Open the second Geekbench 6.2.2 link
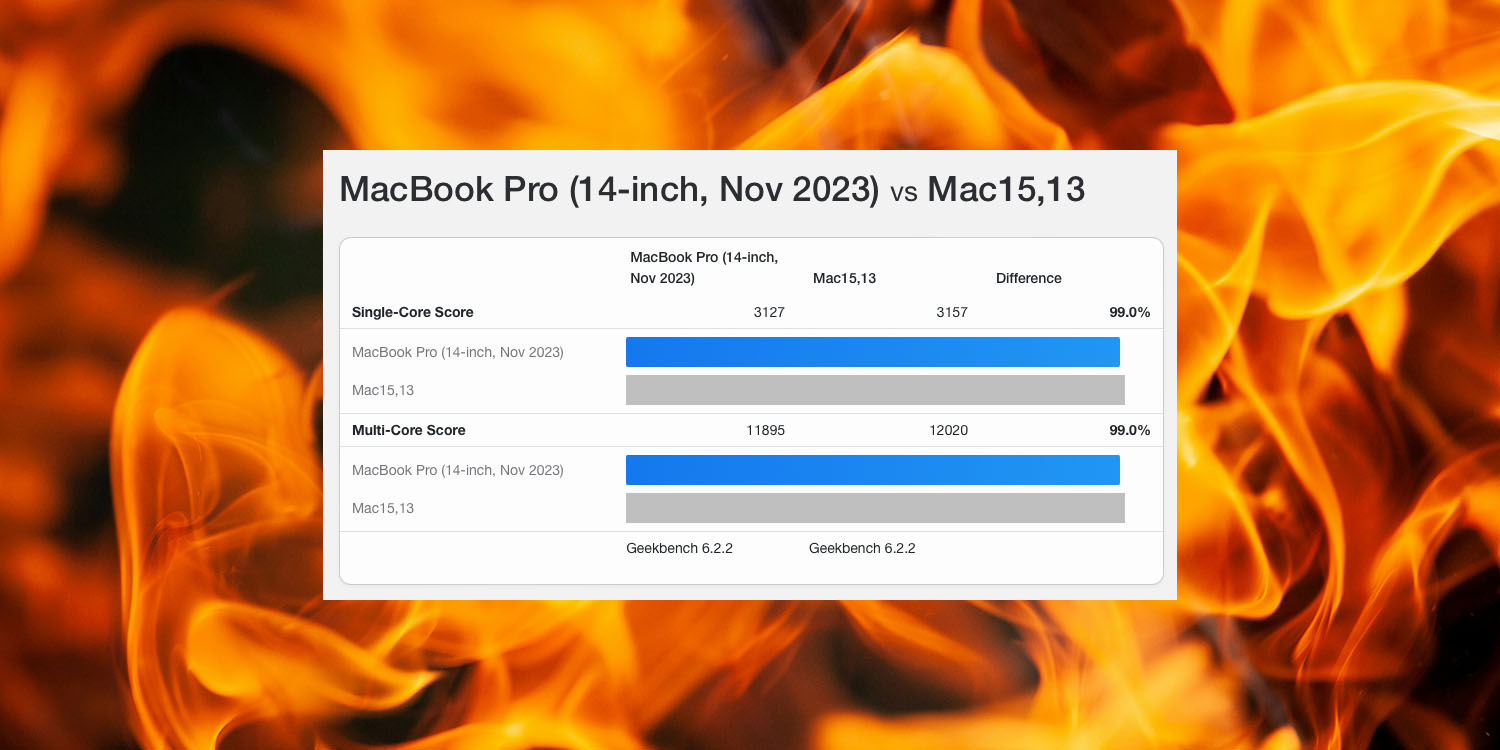The height and width of the screenshot is (750, 1500). [861, 548]
